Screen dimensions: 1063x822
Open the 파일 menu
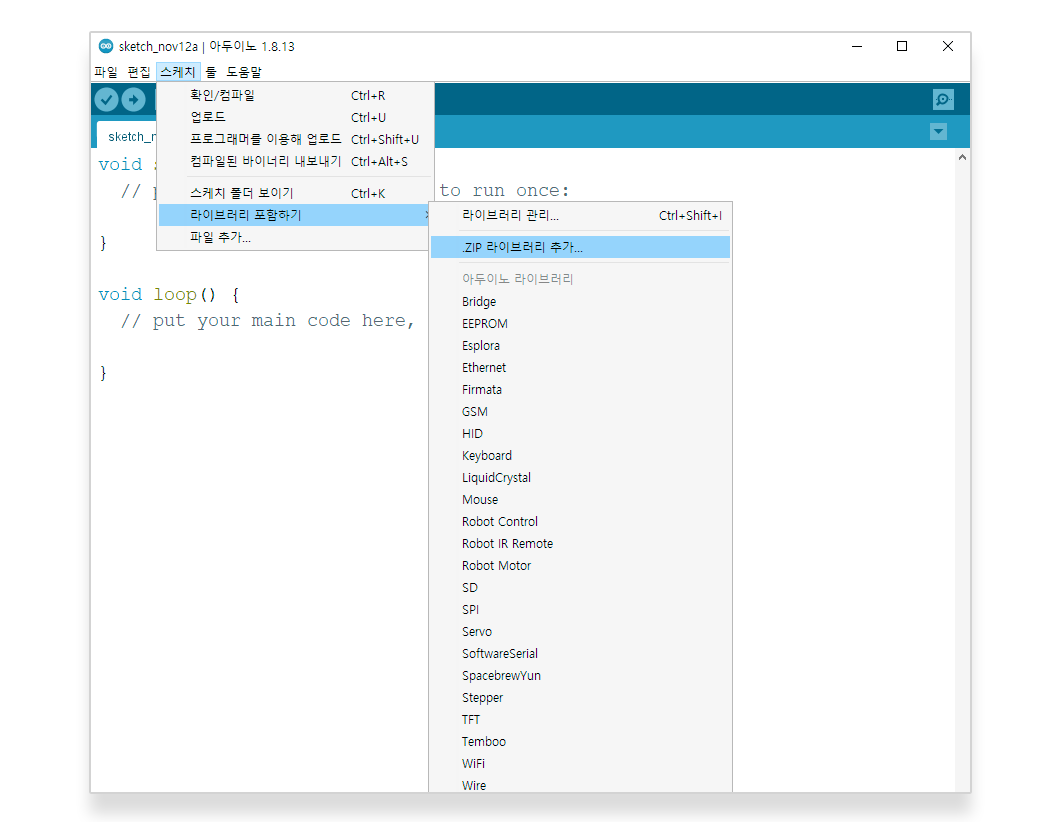click(106, 72)
